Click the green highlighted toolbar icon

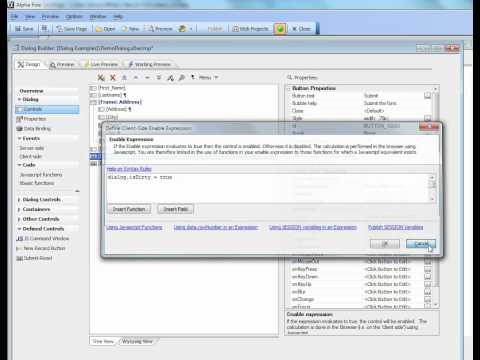[x=280, y=29]
